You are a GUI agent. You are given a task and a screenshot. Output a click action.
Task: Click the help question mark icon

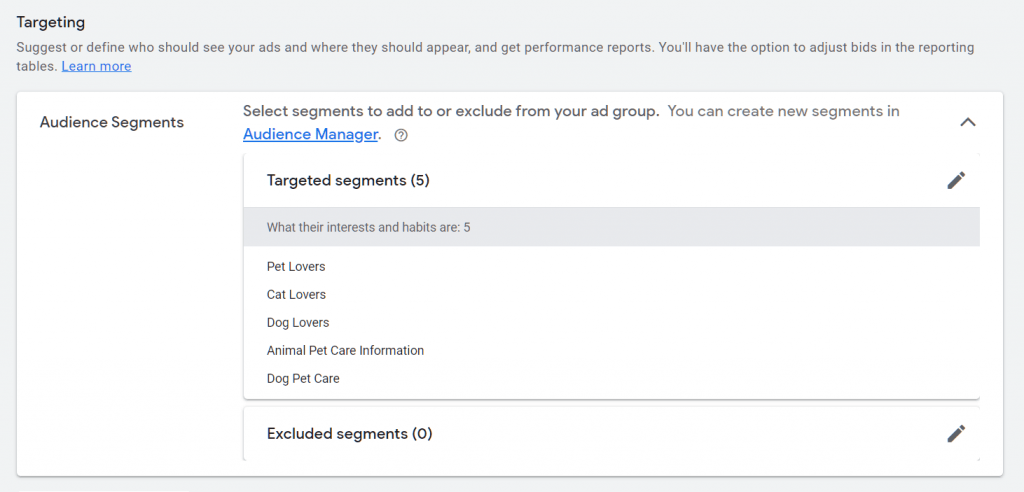[x=401, y=135]
